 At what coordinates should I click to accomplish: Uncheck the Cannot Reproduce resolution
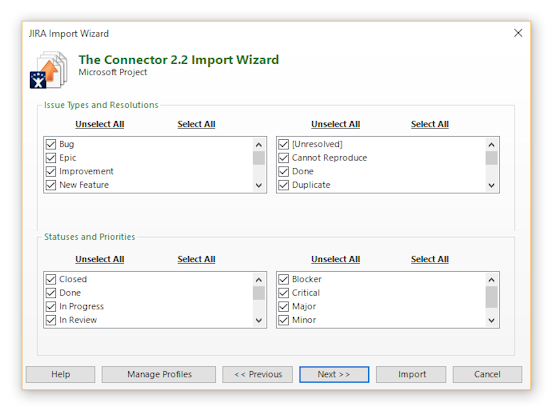(284, 157)
